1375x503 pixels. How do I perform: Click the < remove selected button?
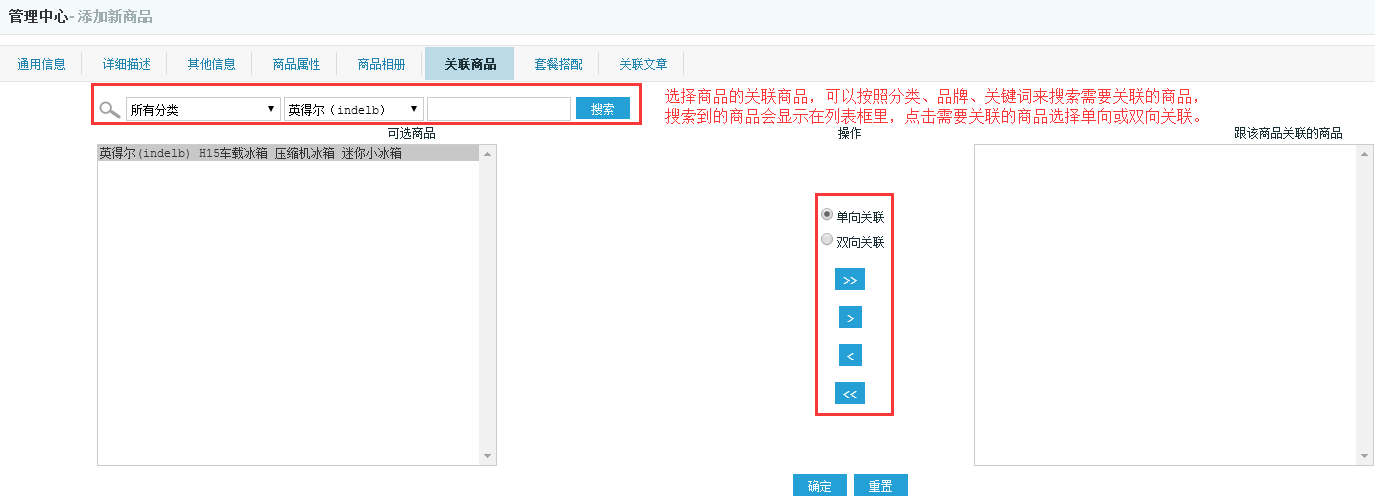pyautogui.click(x=849, y=356)
